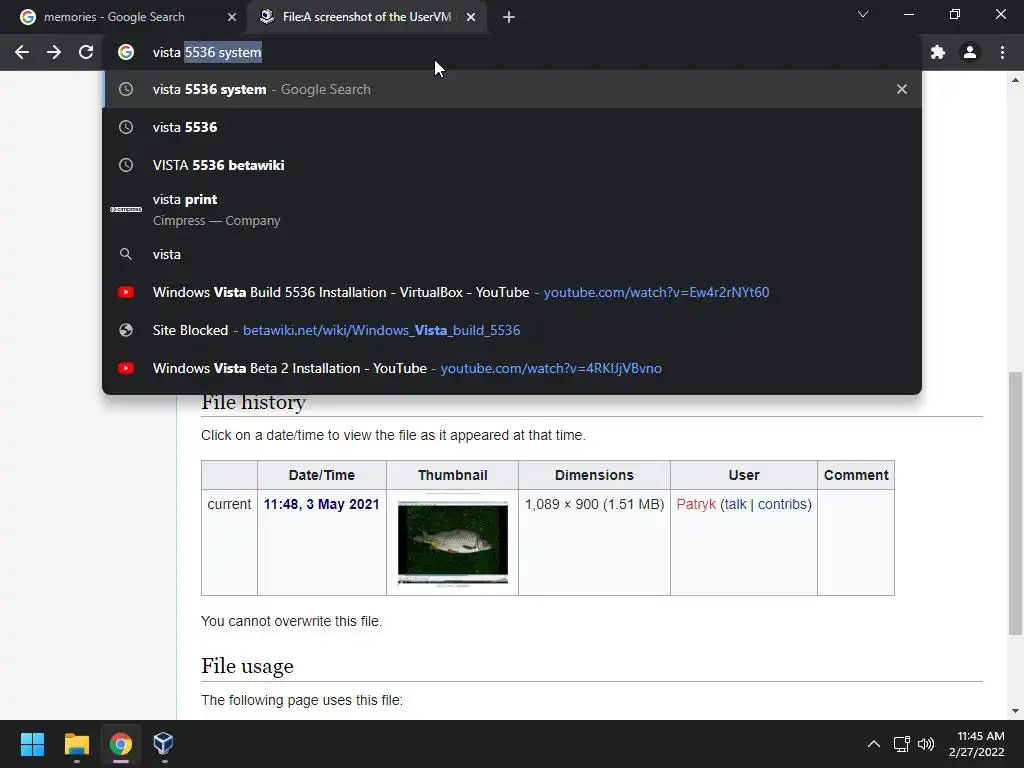Open the Chrome extensions puzzle icon

[938, 52]
